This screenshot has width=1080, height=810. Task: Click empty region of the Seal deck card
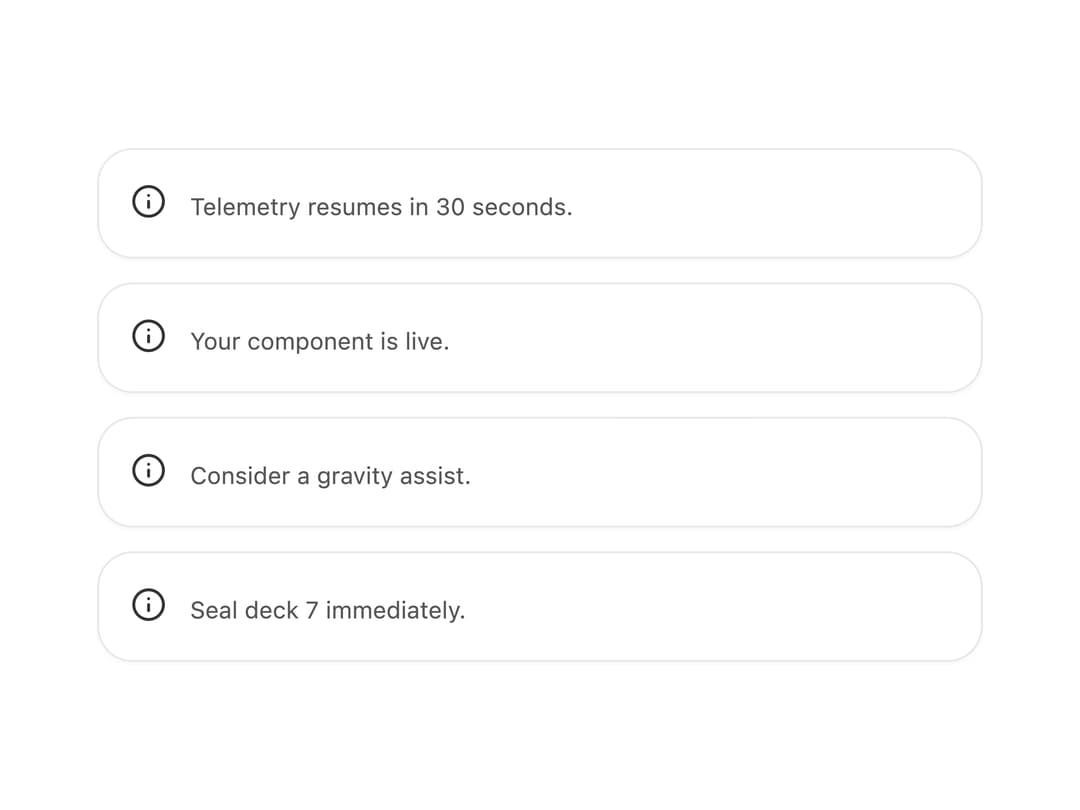click(723, 606)
